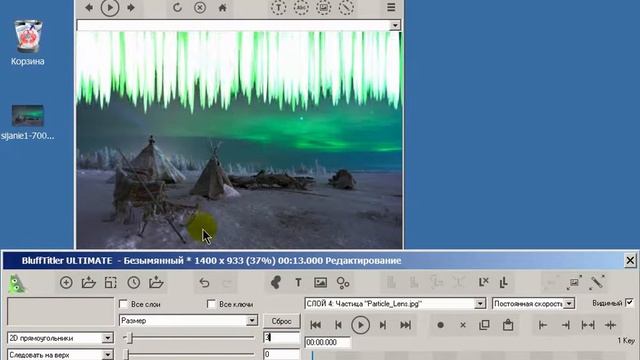Click the circled X stop icon
The height and width of the screenshot is (360, 640).
pyautogui.click(x=200, y=8)
